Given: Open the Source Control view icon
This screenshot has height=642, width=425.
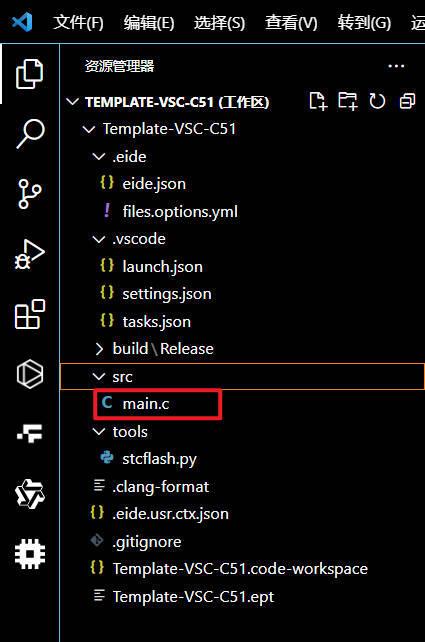Looking at the screenshot, I should click(x=29, y=194).
